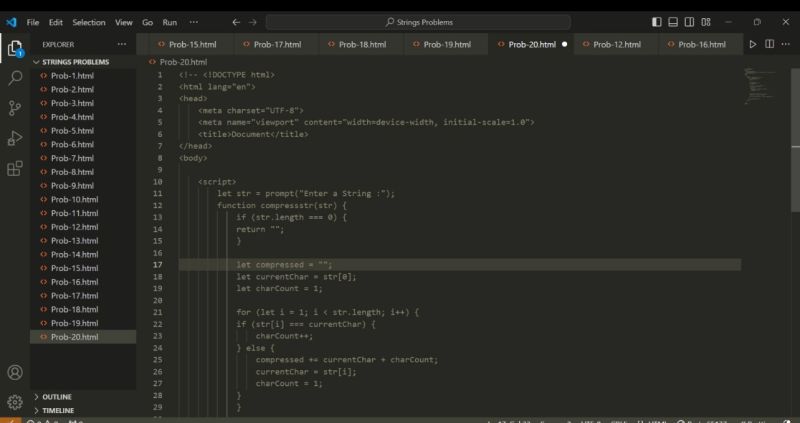Open the Edit menu

tap(56, 22)
